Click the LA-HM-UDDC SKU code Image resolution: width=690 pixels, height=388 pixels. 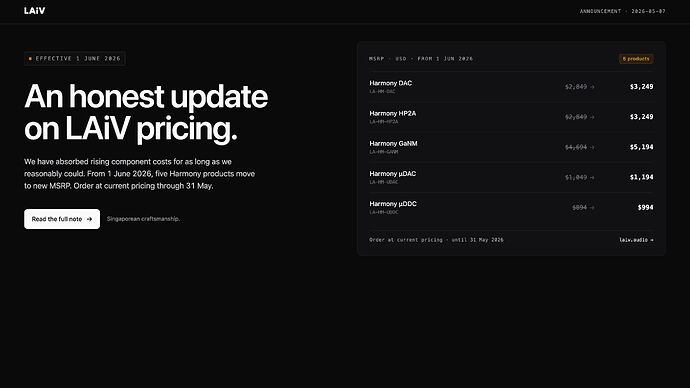point(384,212)
